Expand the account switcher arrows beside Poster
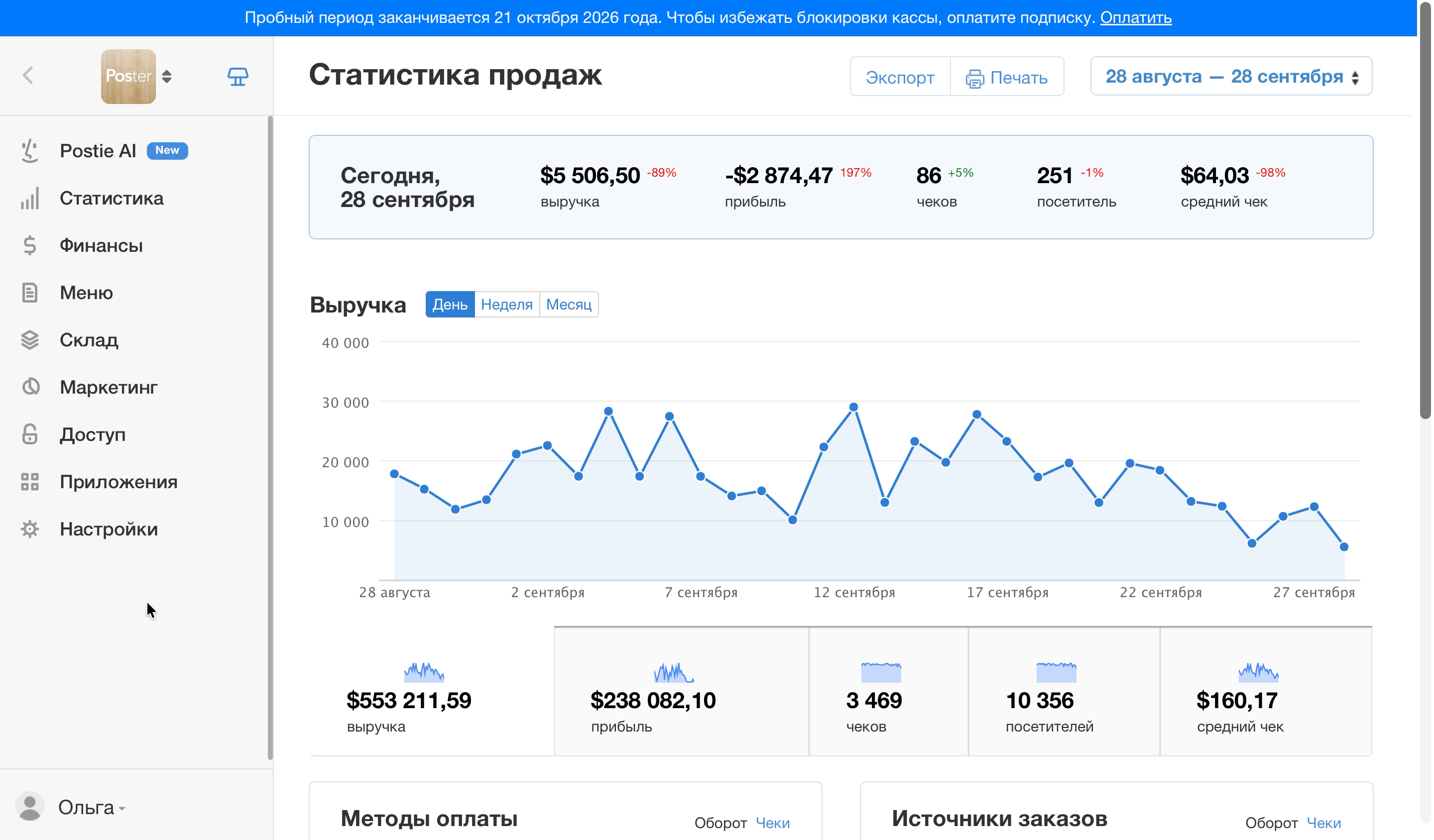 167,76
